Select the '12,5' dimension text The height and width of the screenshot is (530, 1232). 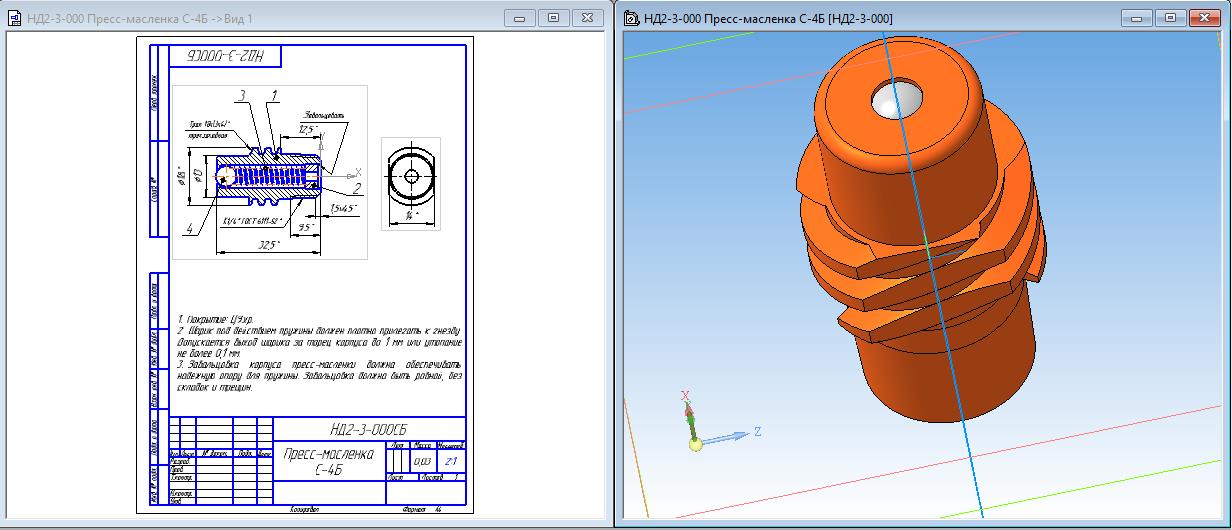(307, 130)
